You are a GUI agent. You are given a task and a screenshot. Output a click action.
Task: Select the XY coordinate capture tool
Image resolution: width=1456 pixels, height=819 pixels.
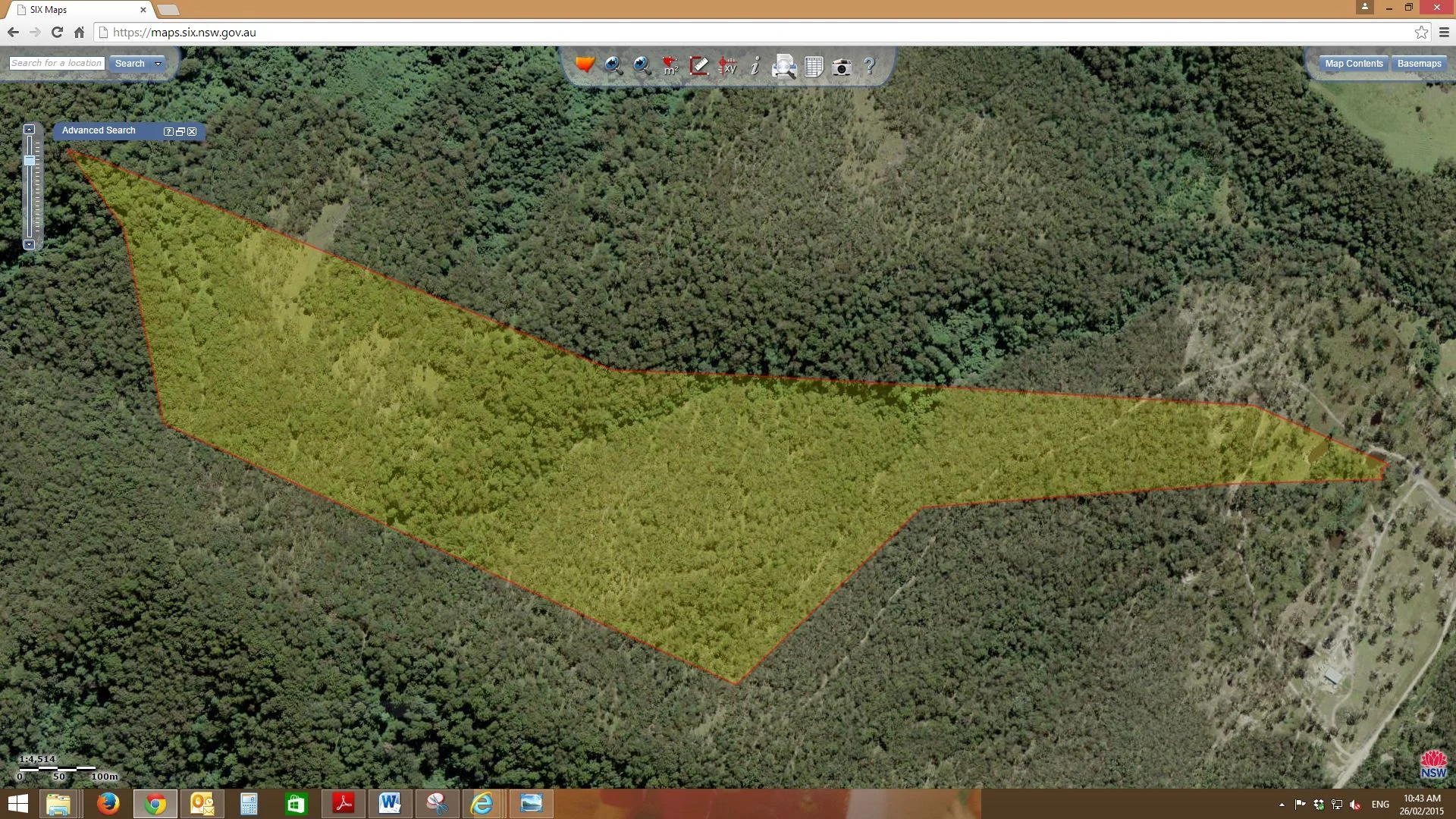(727, 66)
